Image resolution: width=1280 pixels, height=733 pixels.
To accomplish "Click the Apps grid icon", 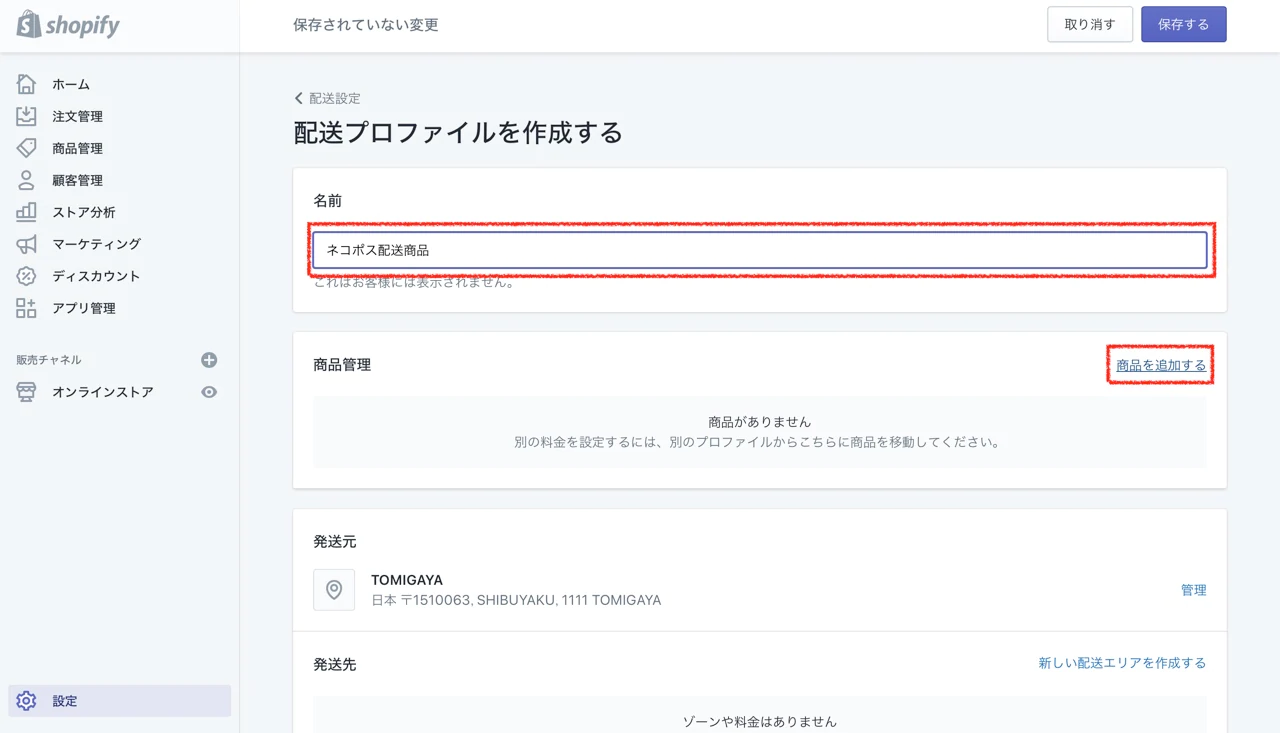I will point(26,308).
